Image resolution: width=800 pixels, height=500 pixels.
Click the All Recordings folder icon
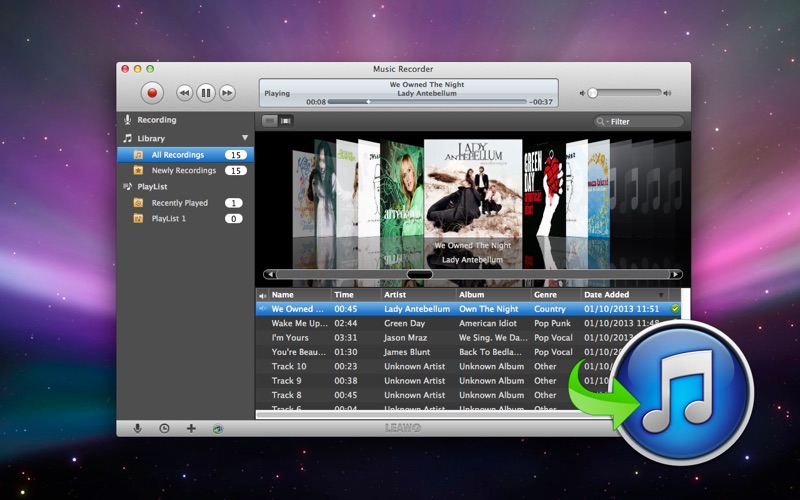click(x=138, y=155)
